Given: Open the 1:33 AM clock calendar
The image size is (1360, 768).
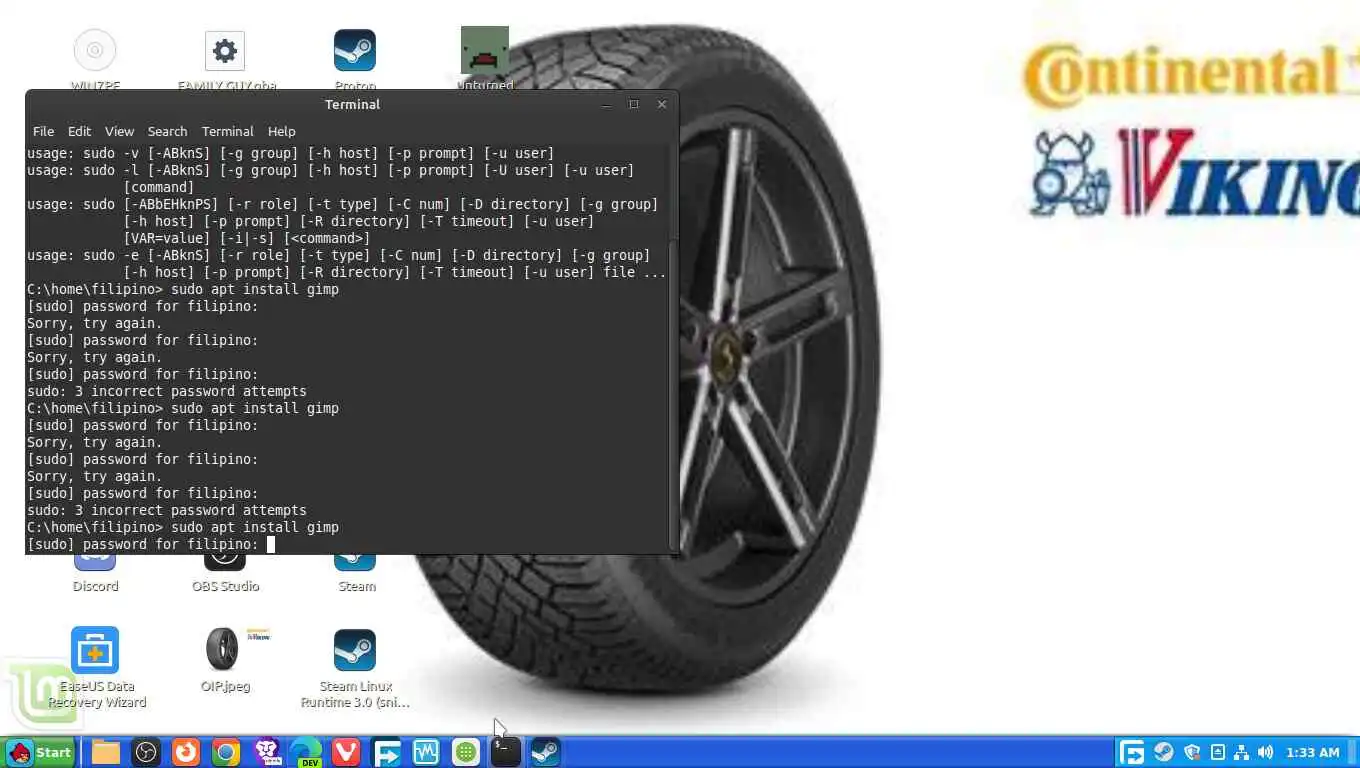Looking at the screenshot, I should coord(1313,752).
